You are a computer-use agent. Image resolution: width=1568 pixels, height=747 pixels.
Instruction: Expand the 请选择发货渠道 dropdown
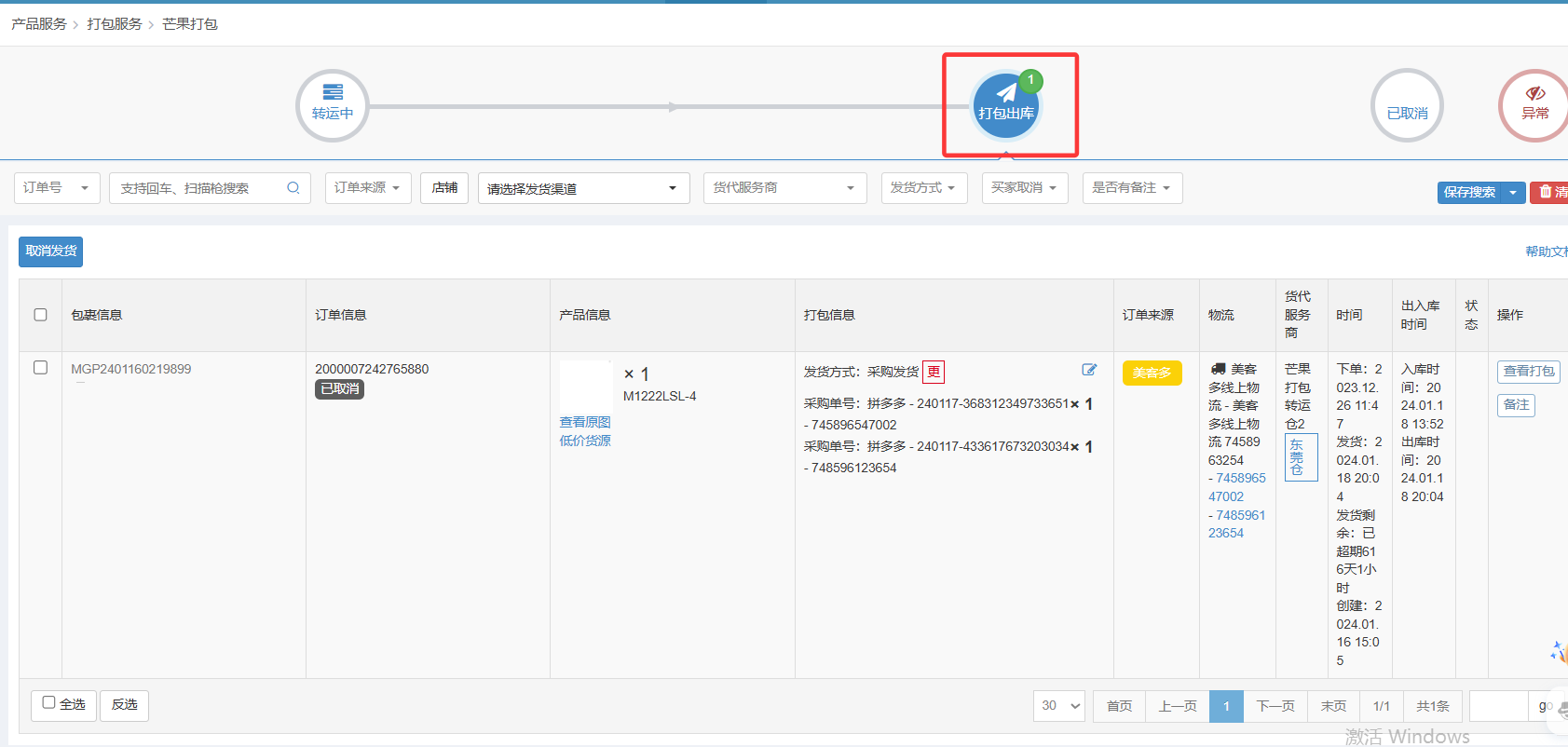[x=583, y=188]
